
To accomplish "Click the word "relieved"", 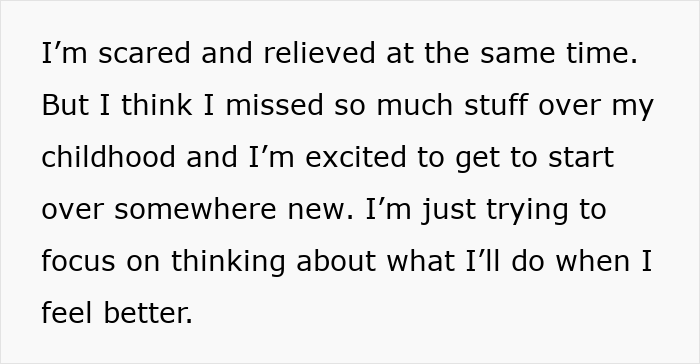I will click(319, 53).
